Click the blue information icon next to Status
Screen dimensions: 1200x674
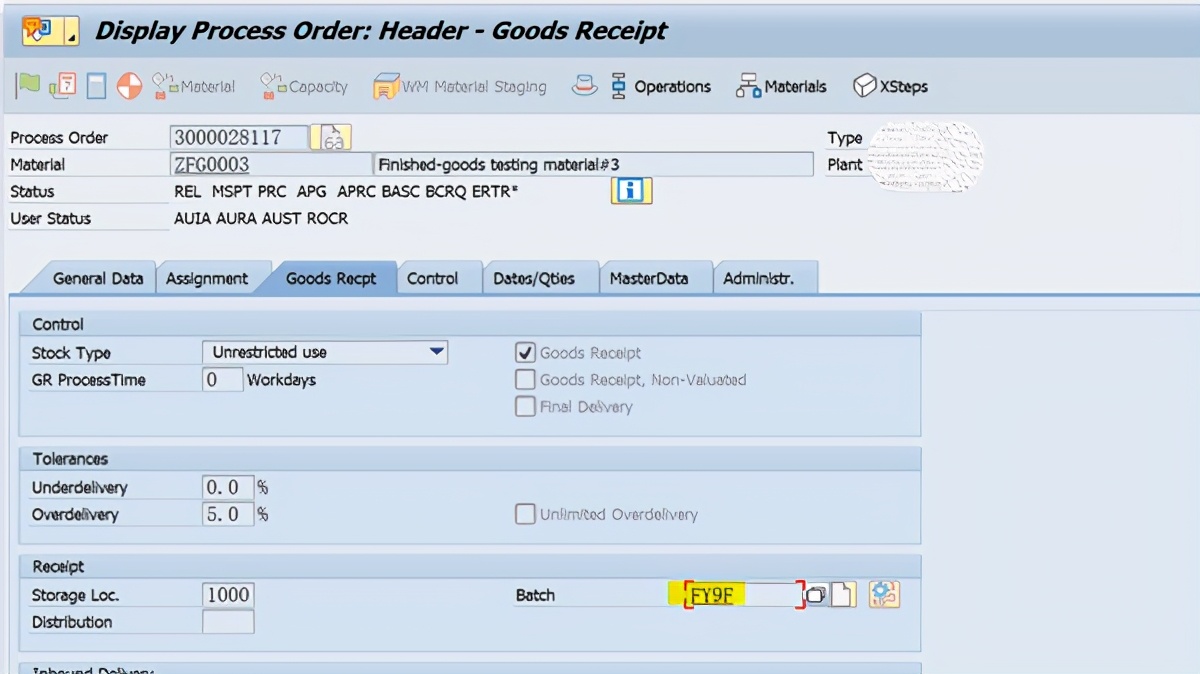click(x=630, y=190)
